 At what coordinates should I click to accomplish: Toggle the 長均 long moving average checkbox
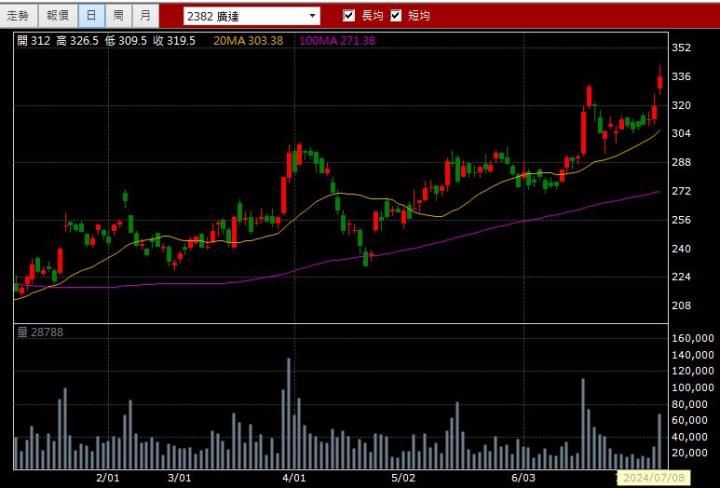click(349, 15)
